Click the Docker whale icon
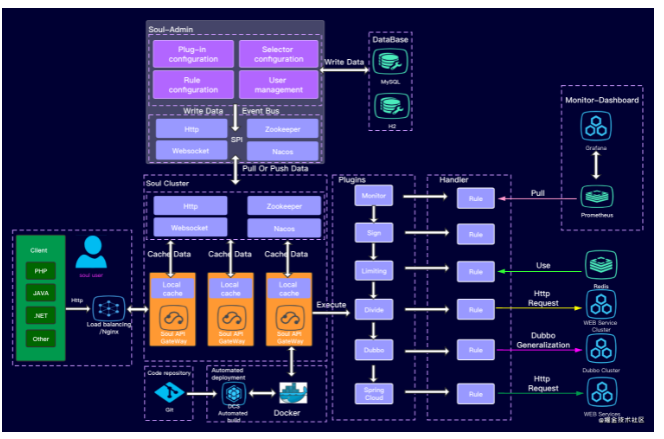 [x=293, y=393]
